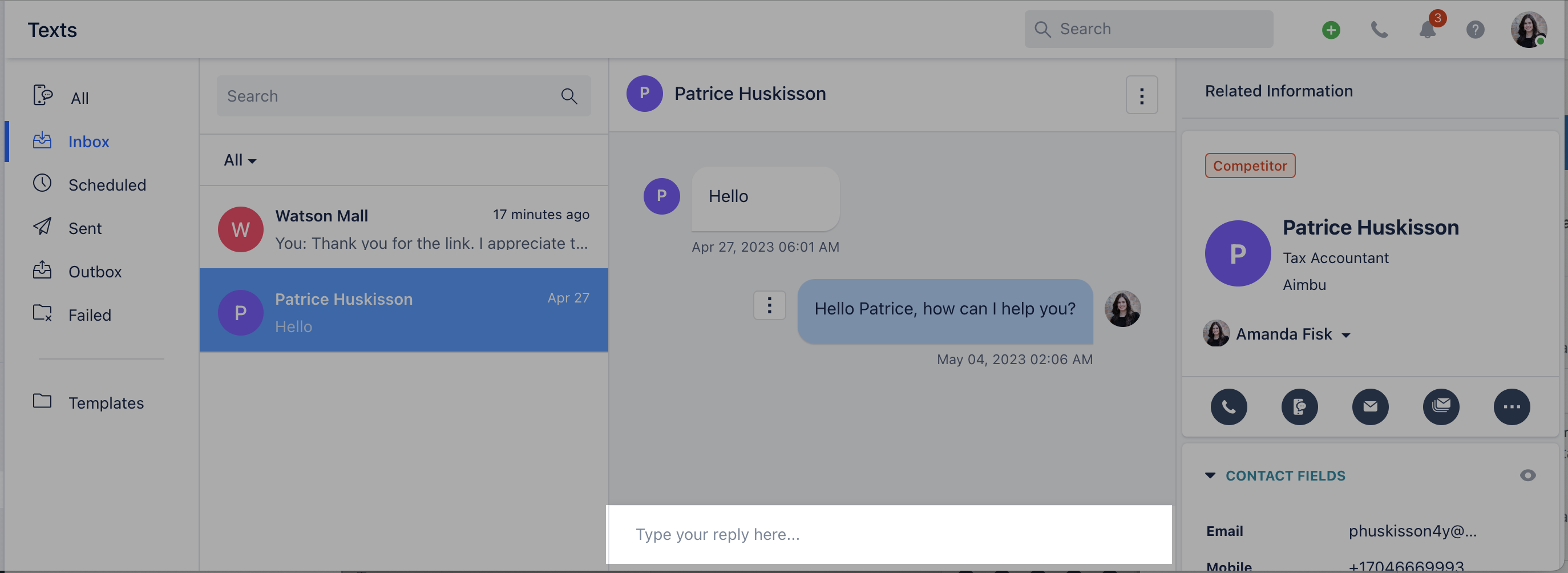Click the bulk email icon on contact card
Viewport: 1568px width, 573px height.
(x=1441, y=407)
